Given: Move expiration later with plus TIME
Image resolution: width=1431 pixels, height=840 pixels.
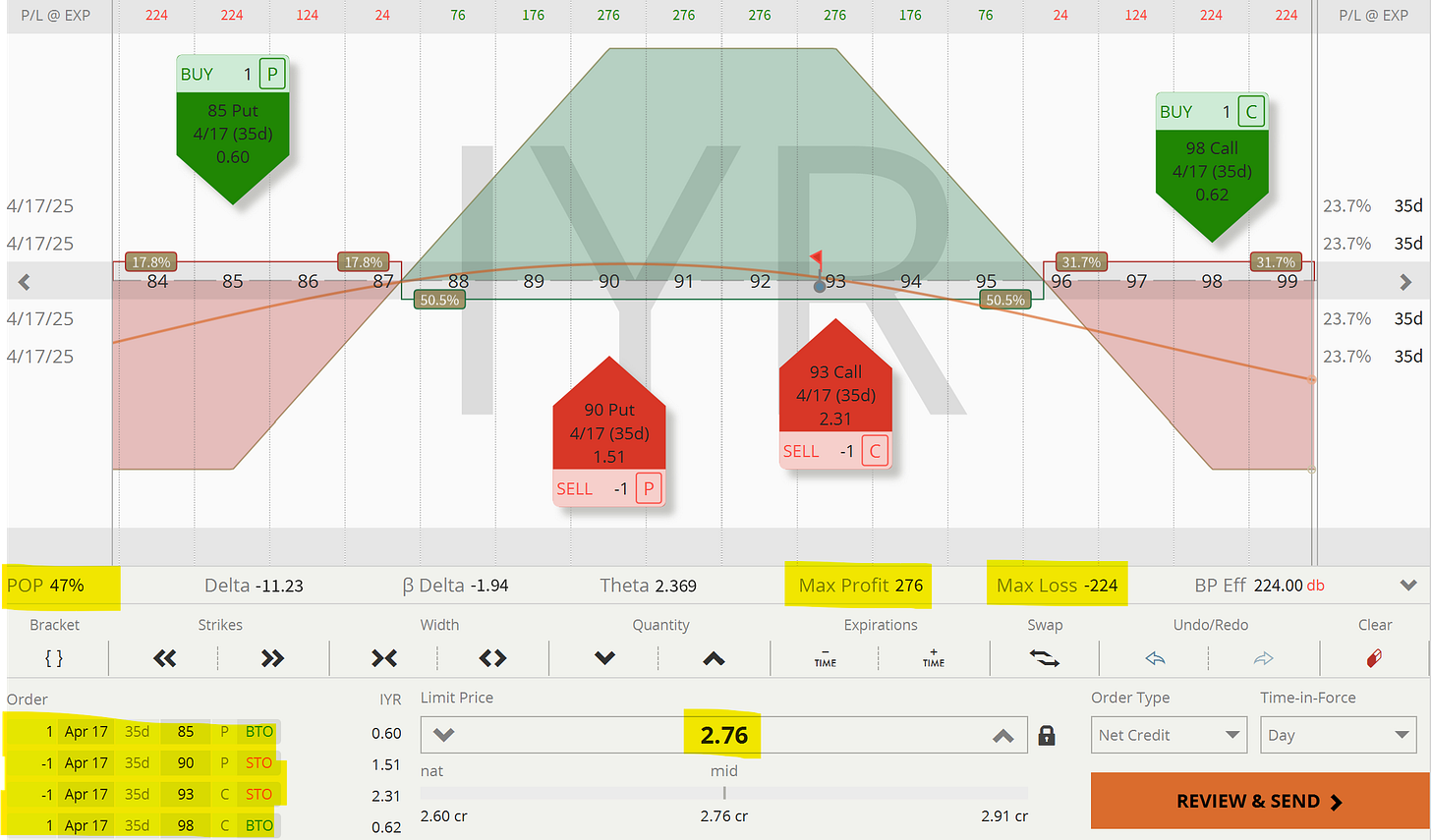Looking at the screenshot, I should point(934,658).
